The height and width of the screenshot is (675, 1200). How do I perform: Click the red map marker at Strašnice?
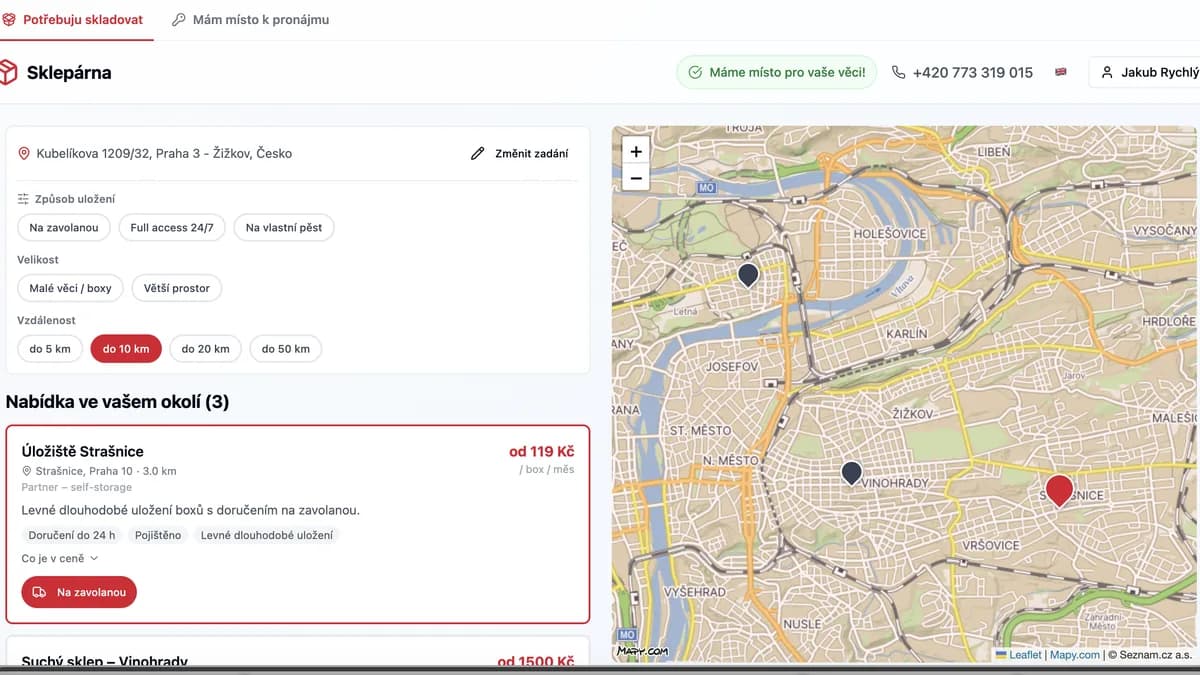(1059, 490)
